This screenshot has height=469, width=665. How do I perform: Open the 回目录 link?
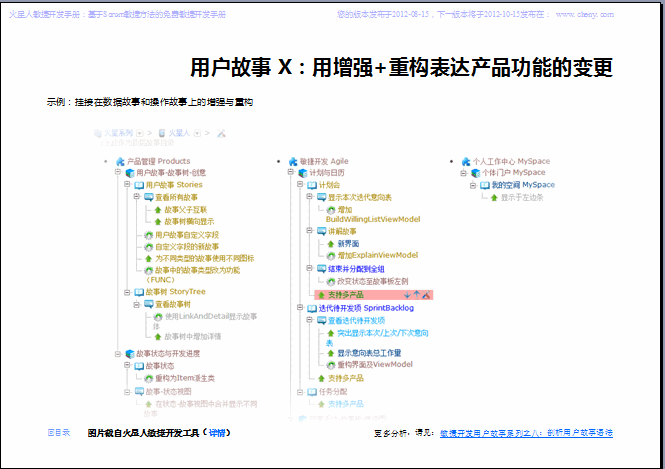click(x=59, y=433)
